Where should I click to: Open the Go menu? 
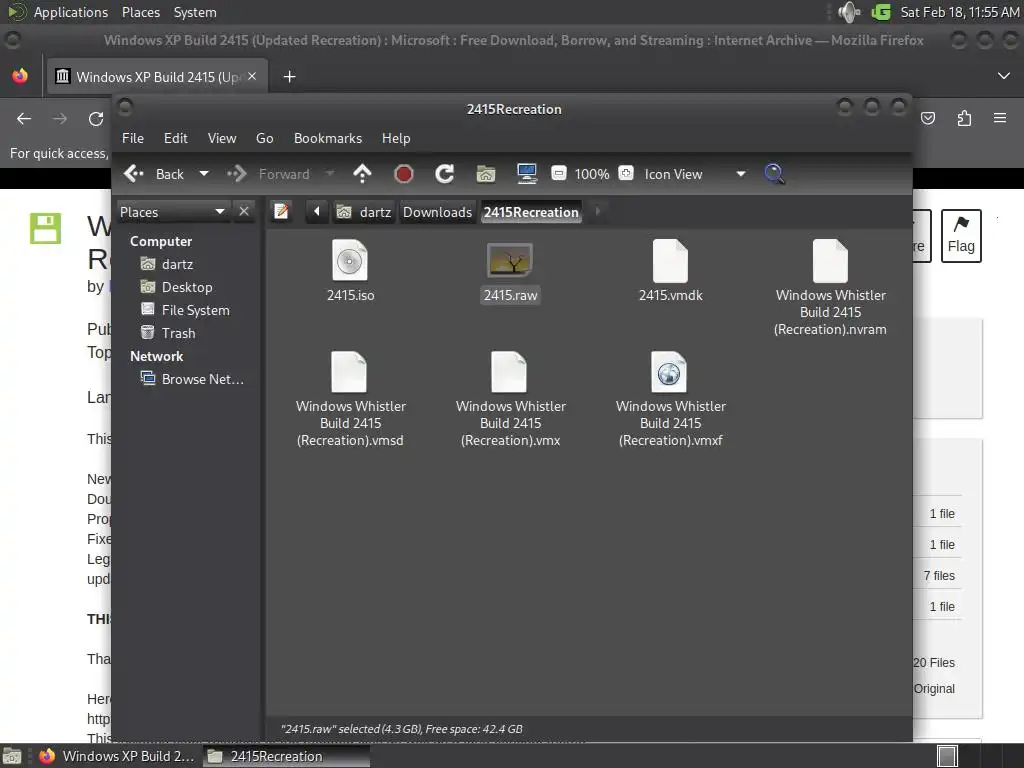coord(264,138)
